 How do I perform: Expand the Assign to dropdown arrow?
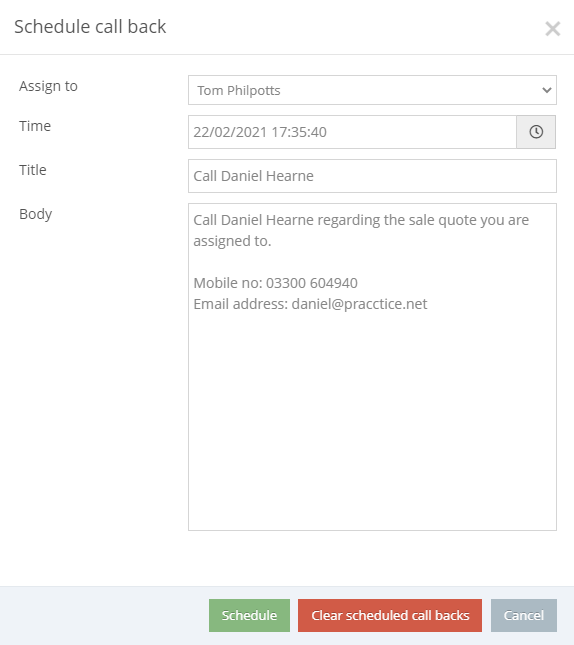point(546,90)
